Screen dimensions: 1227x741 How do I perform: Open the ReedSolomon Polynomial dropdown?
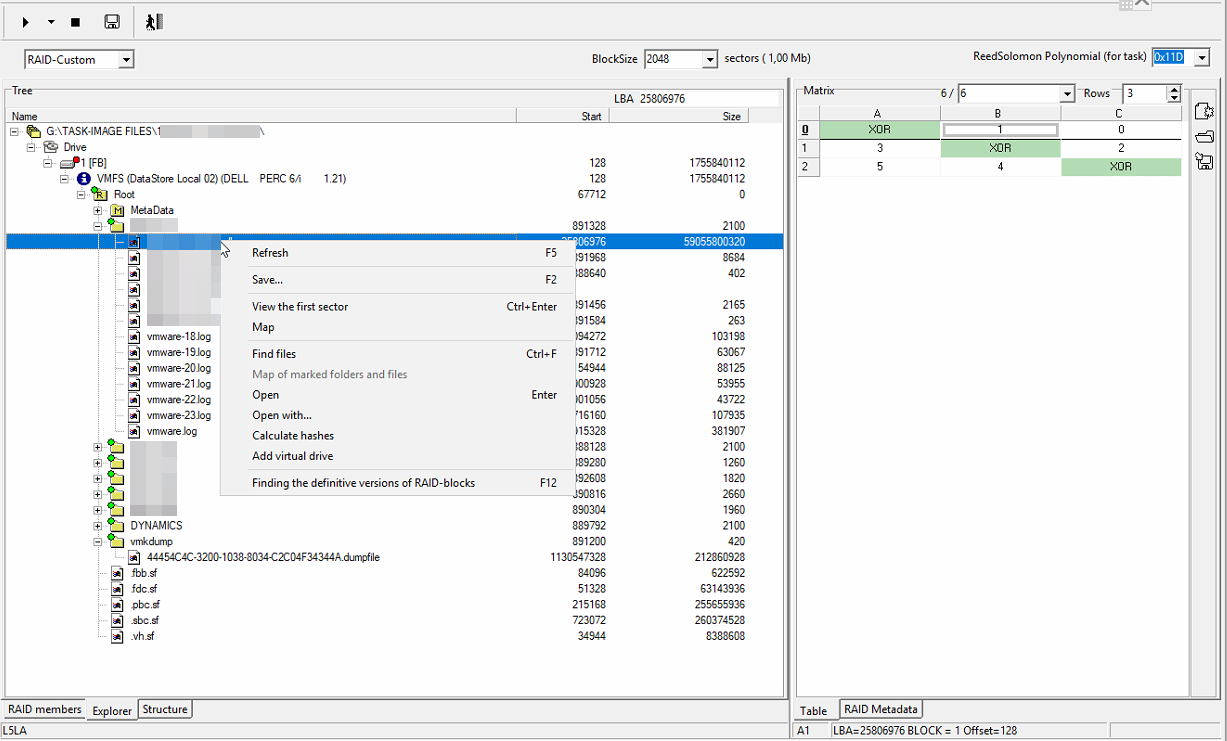[1202, 57]
